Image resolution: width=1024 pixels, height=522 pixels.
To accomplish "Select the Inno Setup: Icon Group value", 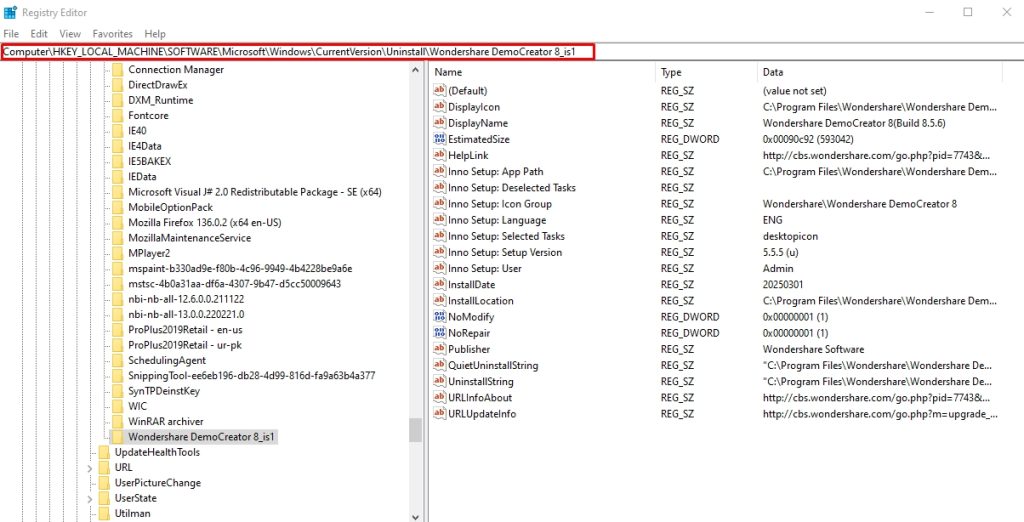I will [499, 204].
